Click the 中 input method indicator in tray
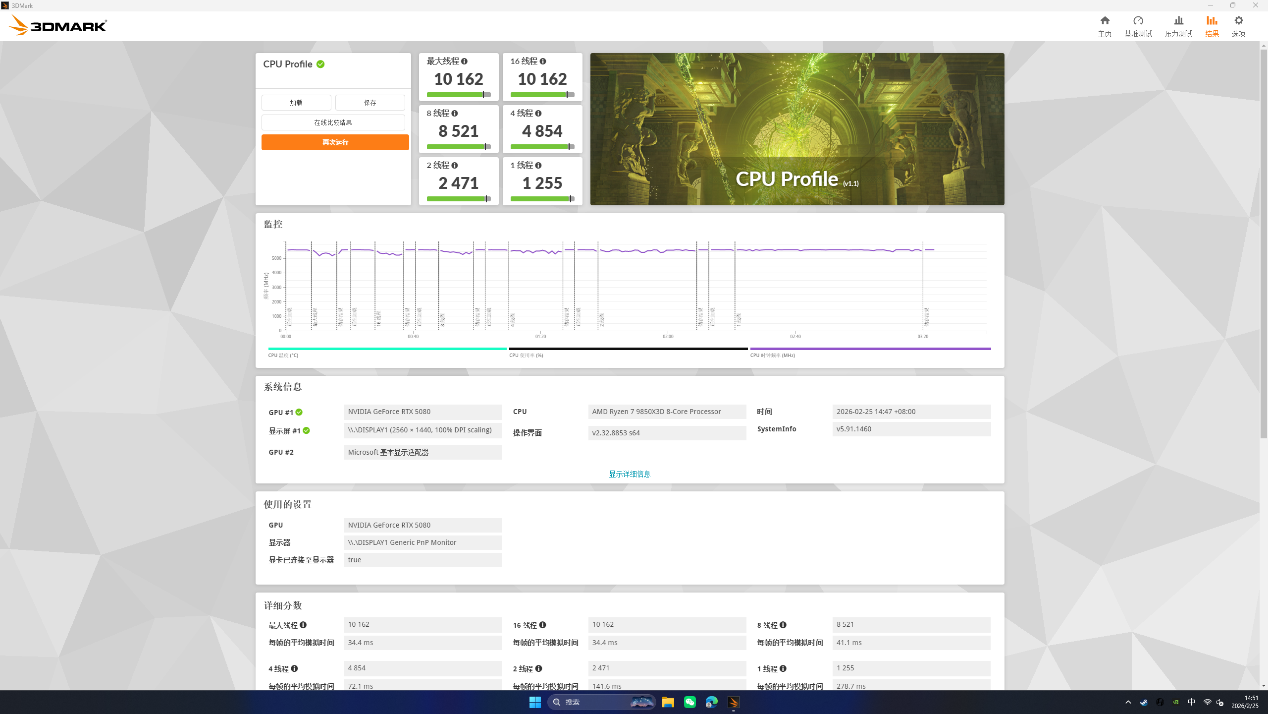The height and width of the screenshot is (714, 1268). pyautogui.click(x=1191, y=703)
